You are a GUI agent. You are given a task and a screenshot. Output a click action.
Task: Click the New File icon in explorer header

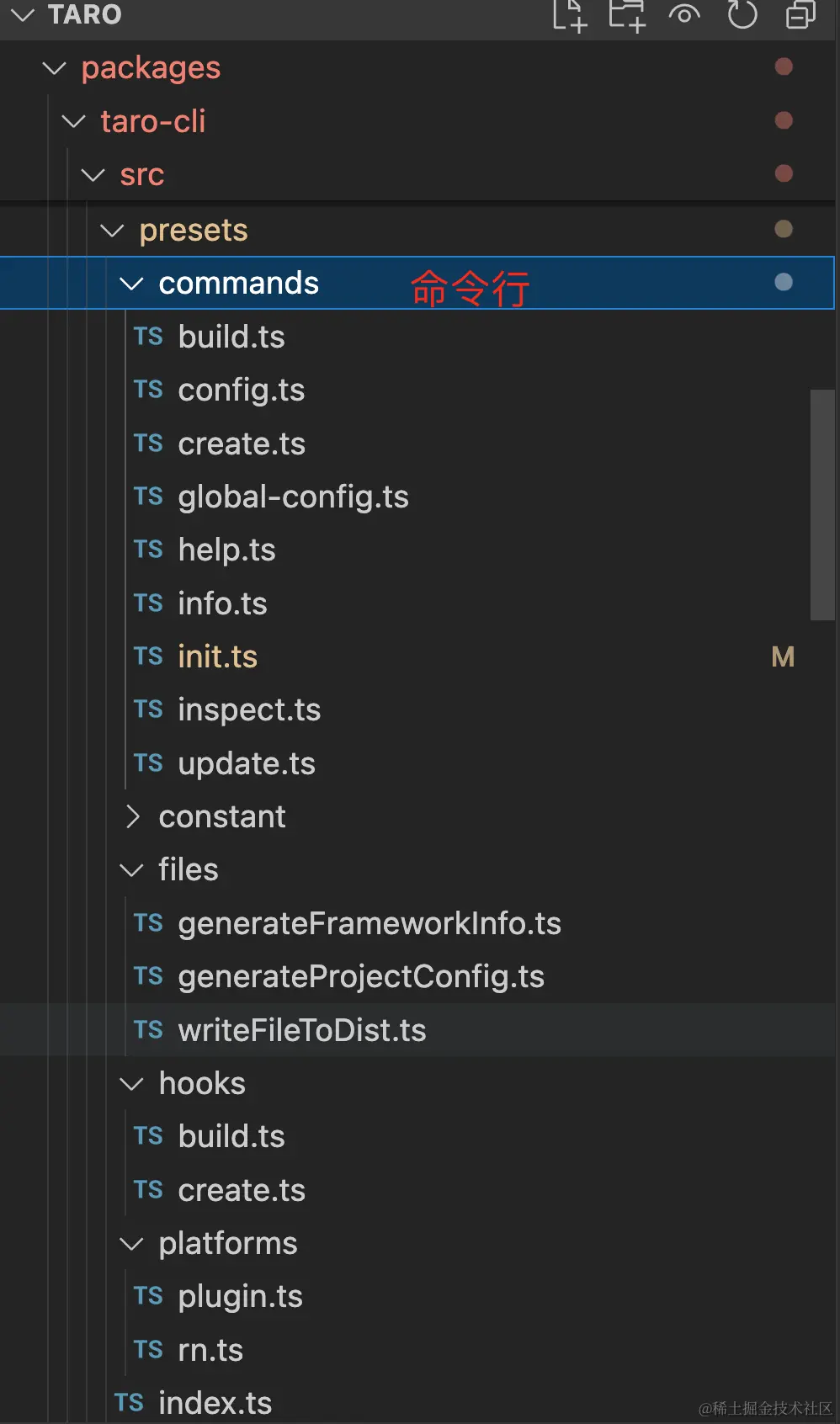tap(569, 15)
